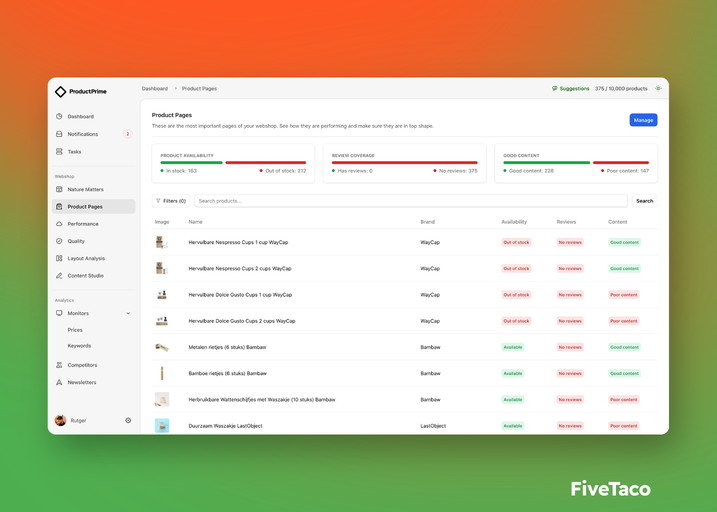Click No reviews tag for Bamboe rietjes
Image resolution: width=717 pixels, height=512 pixels.
(x=570, y=373)
